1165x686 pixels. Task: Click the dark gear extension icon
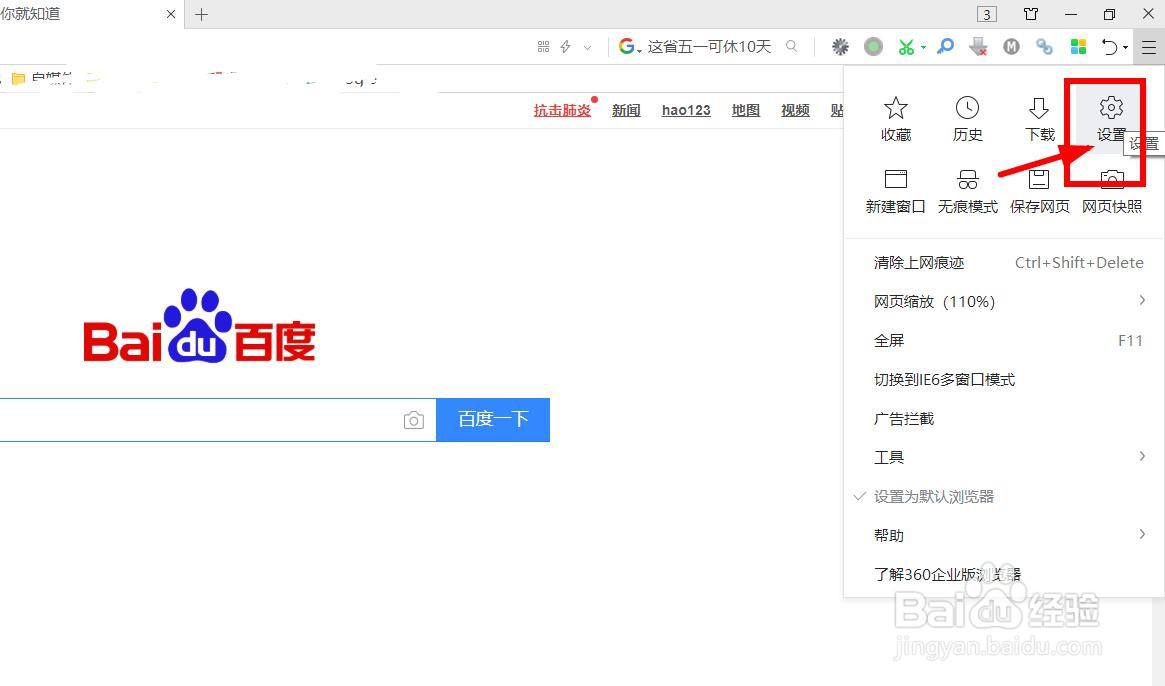[x=840, y=47]
